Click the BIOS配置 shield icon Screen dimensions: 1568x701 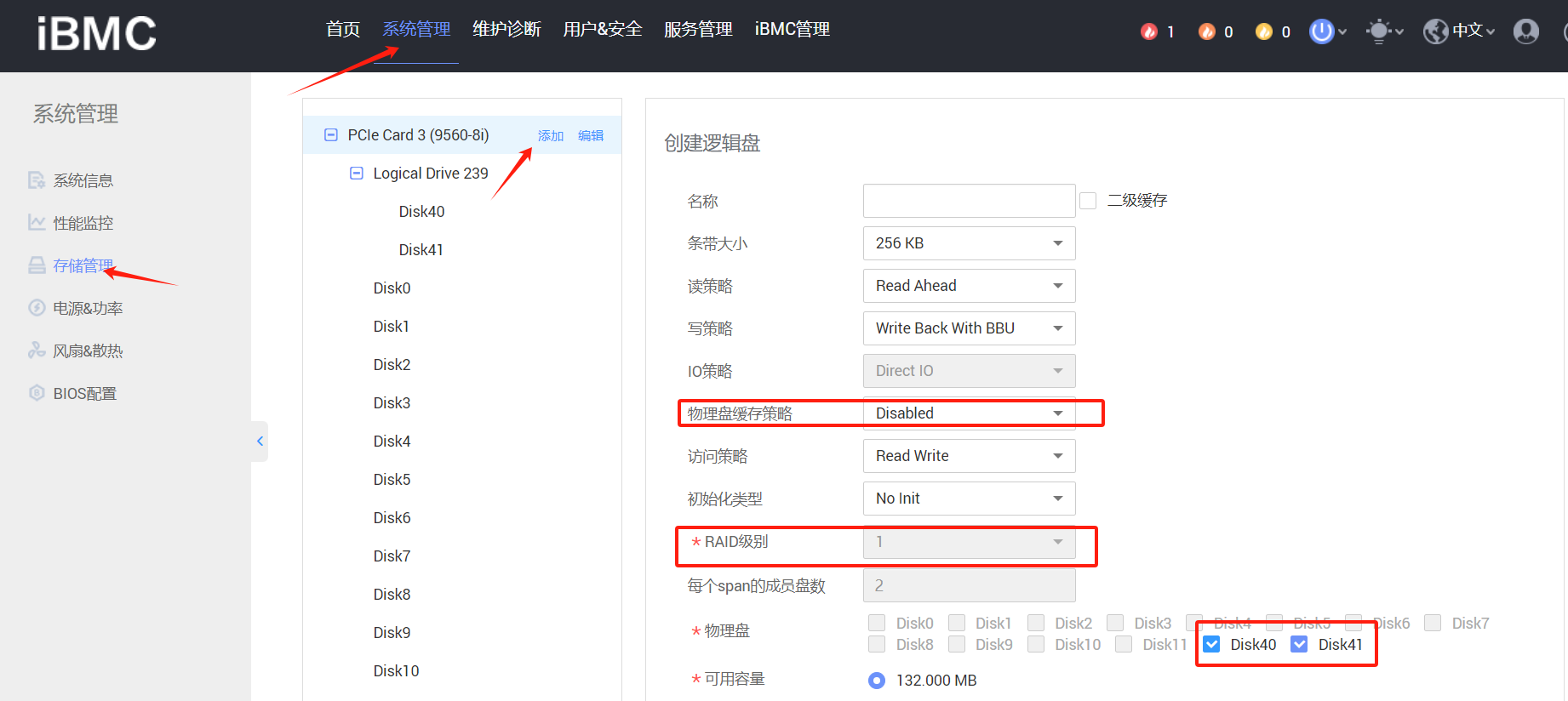37,393
